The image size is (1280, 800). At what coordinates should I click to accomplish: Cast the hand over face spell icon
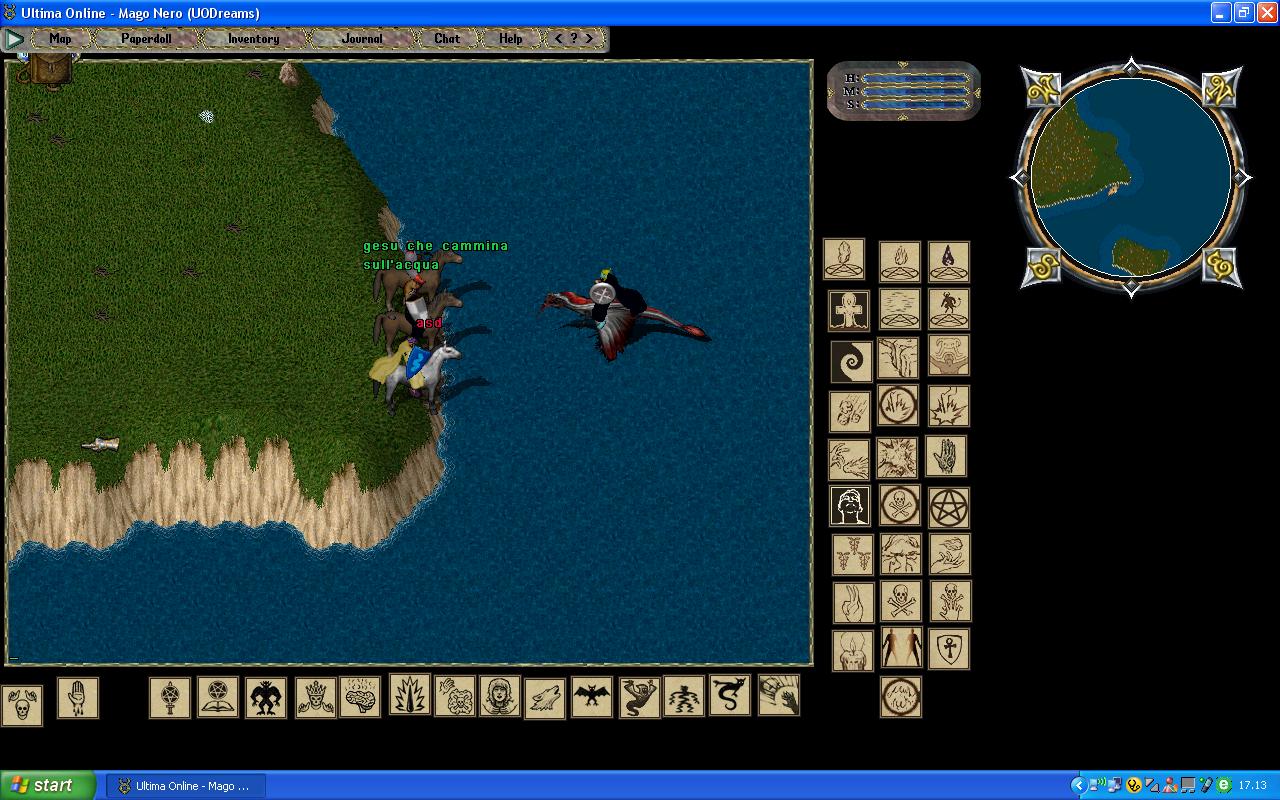[454, 696]
